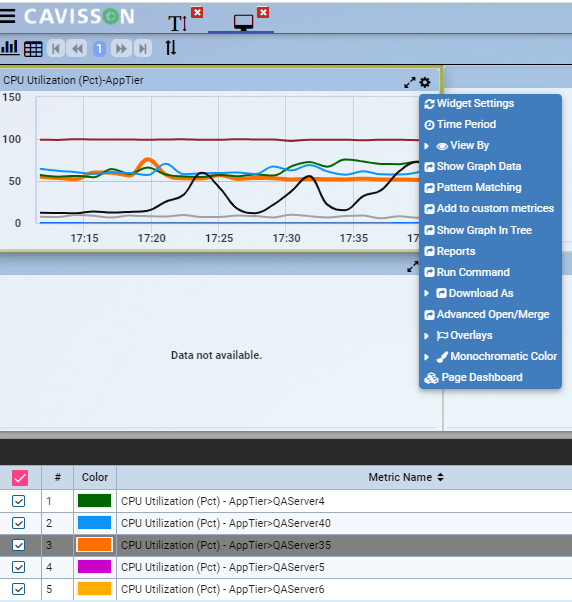Open CPU Utilization widget gear settings
The height and width of the screenshot is (602, 572).
tap(425, 82)
